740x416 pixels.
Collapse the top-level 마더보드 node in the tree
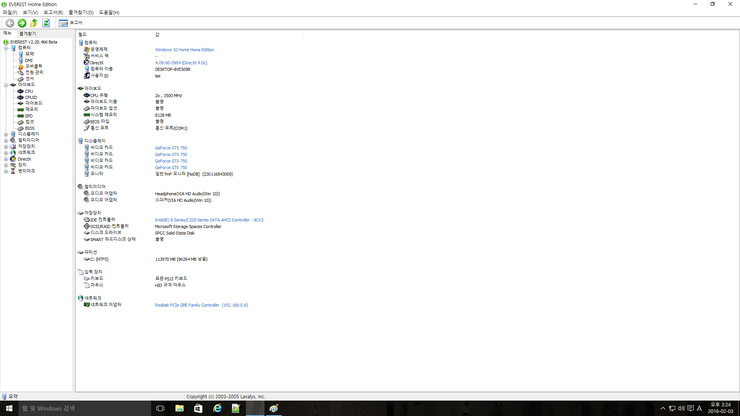(6, 85)
